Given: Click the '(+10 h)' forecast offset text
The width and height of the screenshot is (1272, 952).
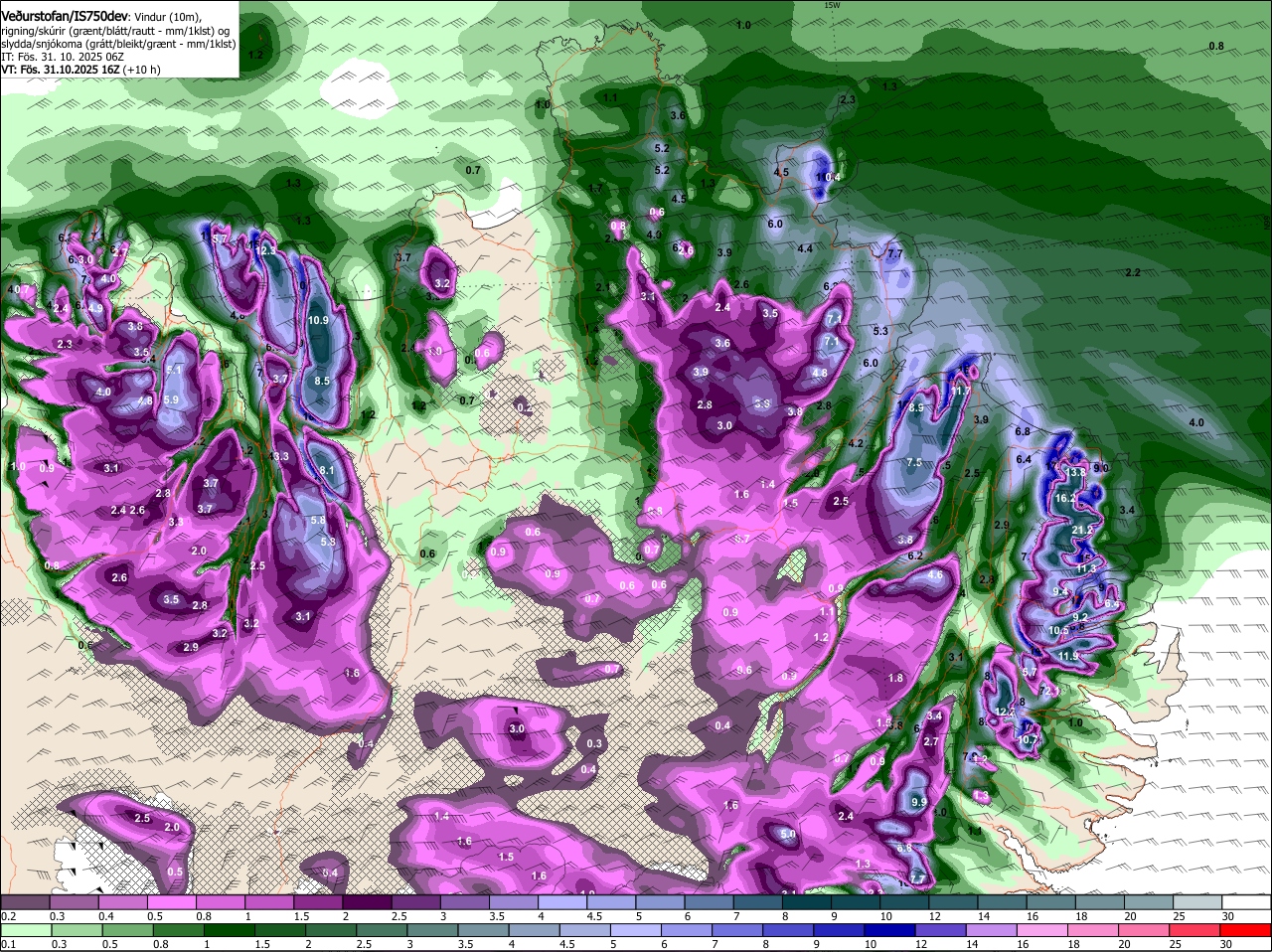Looking at the screenshot, I should (x=141, y=70).
